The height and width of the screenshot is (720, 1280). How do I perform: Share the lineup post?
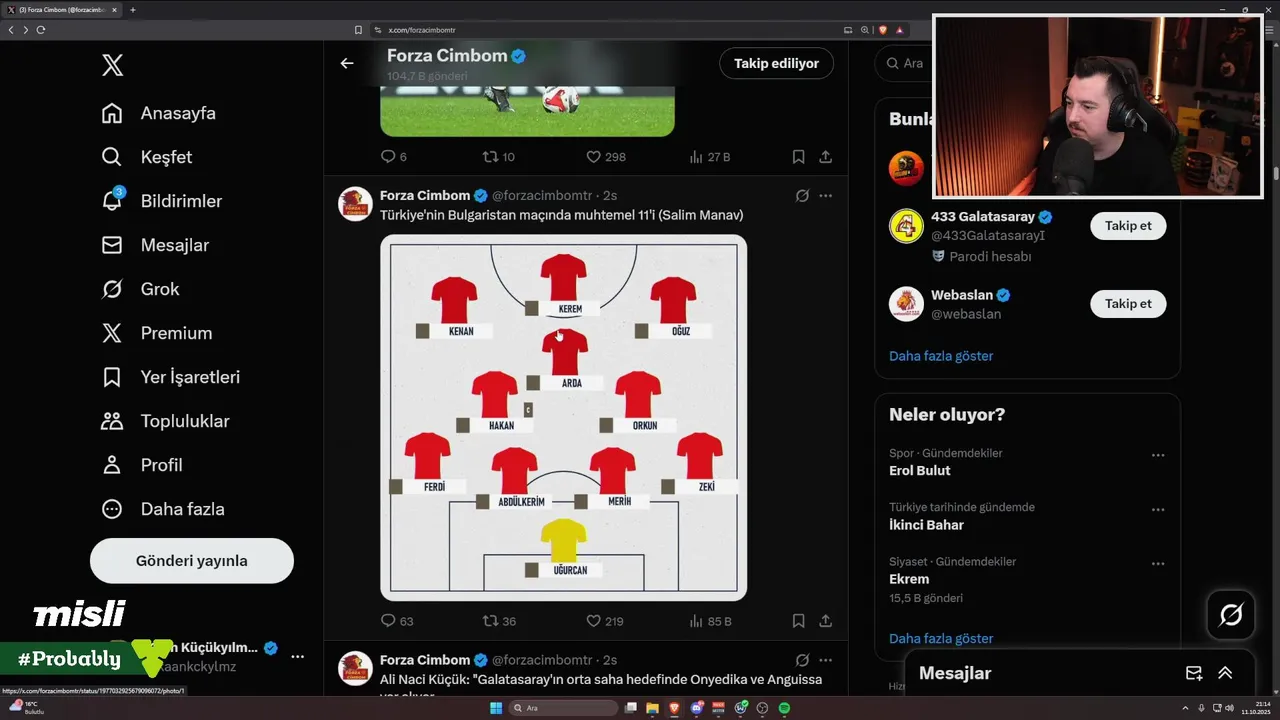tap(825, 621)
